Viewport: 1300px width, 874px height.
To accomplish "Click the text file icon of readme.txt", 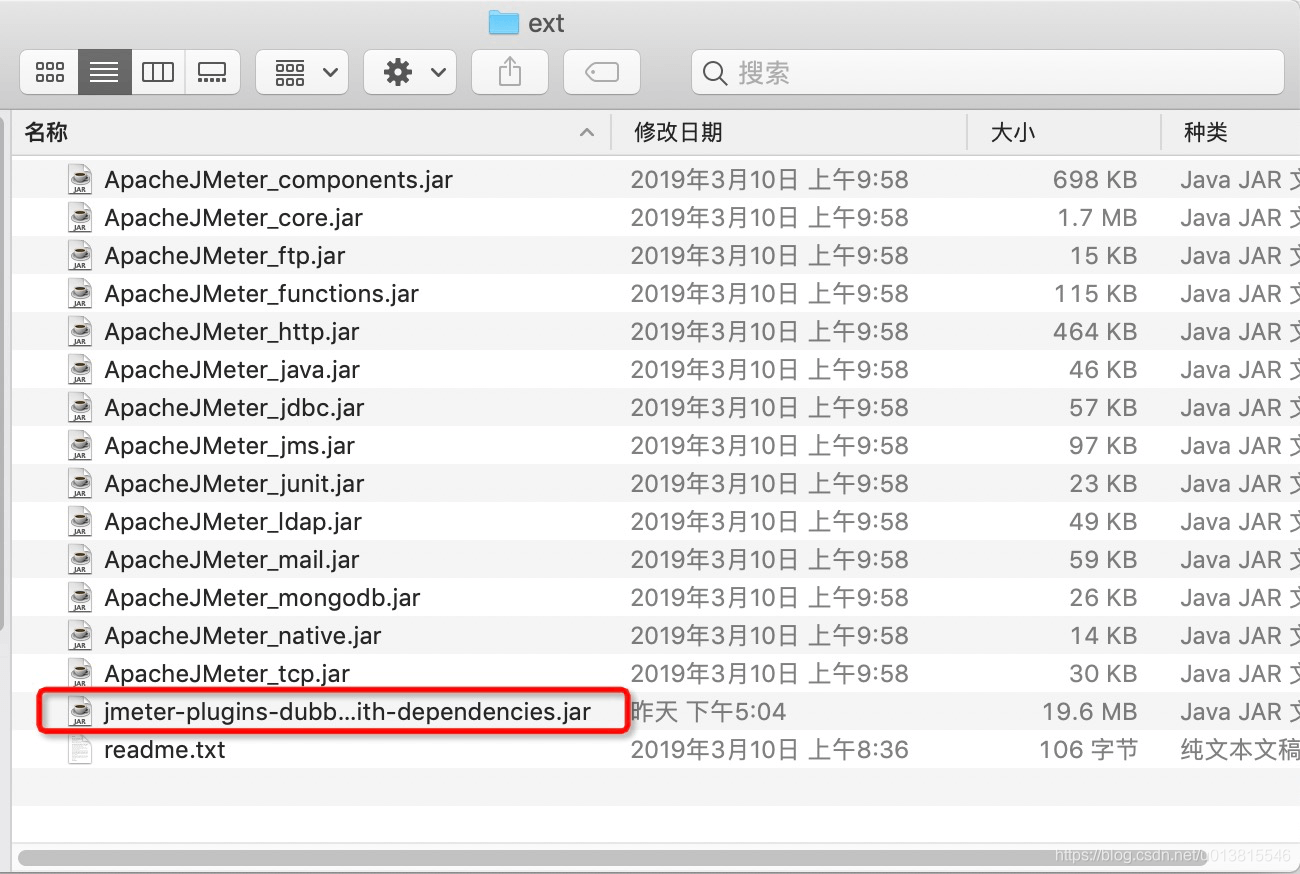I will pyautogui.click(x=80, y=750).
